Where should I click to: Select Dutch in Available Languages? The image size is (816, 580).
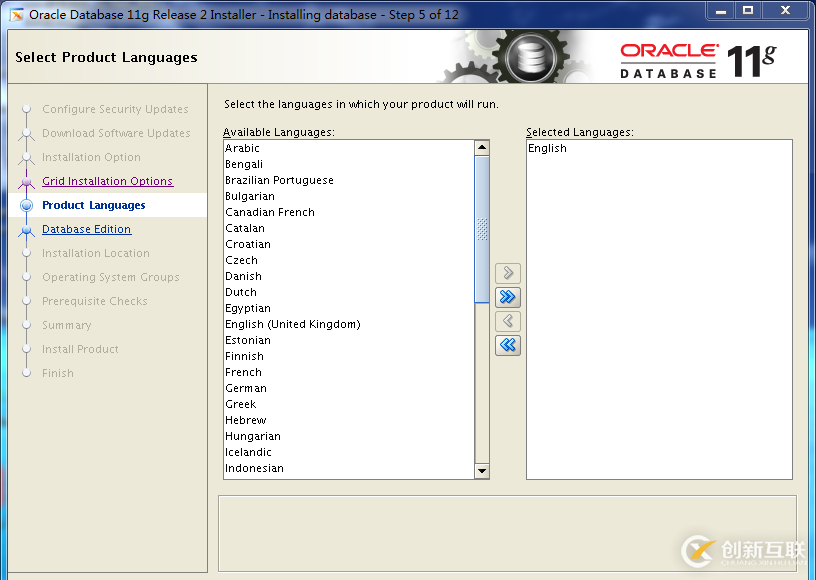349,292
